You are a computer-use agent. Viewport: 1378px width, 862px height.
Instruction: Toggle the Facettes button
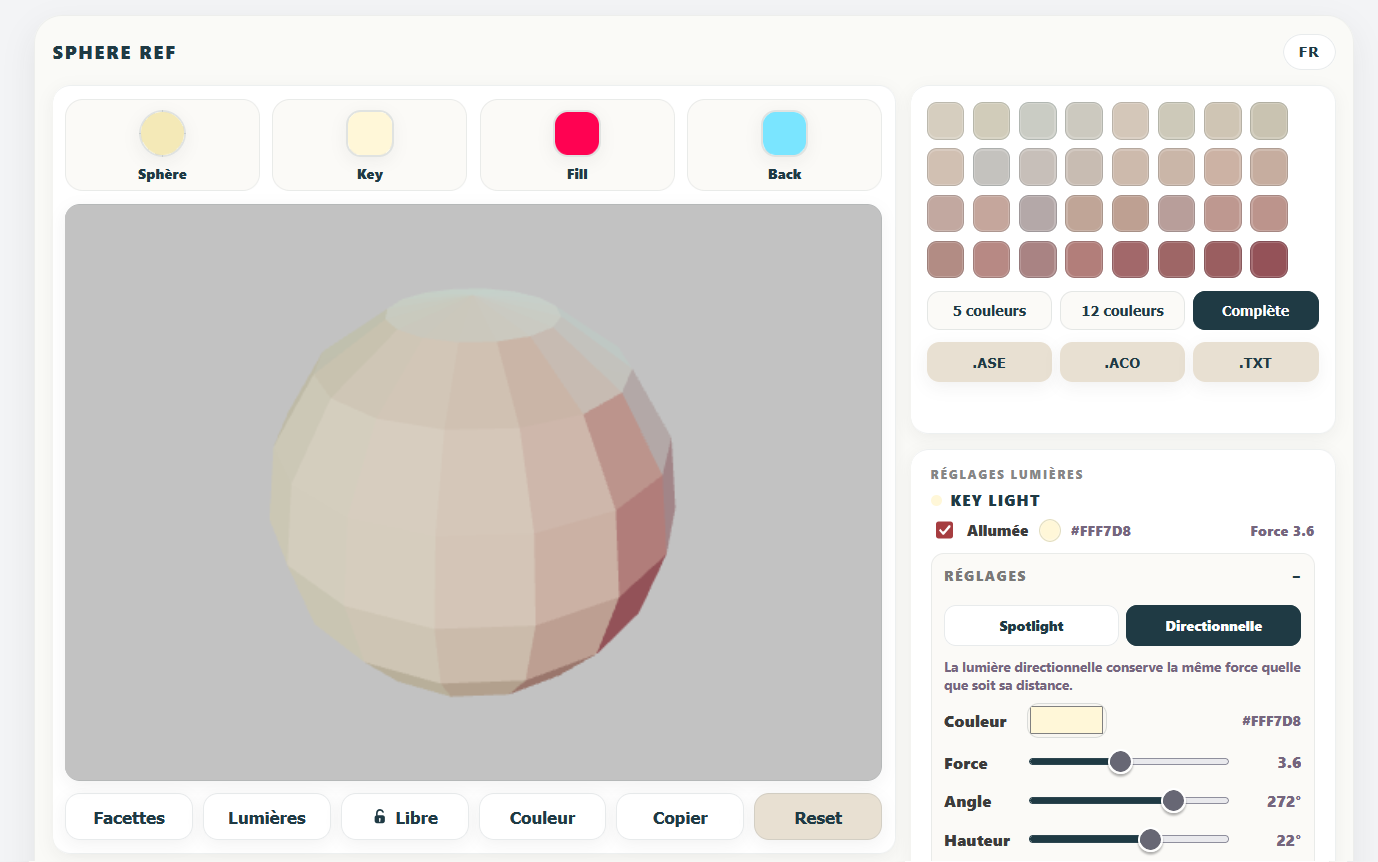point(129,817)
